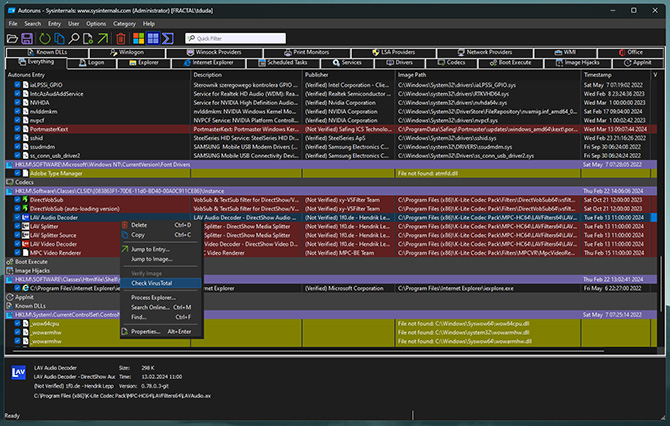Uncheck the NVHDA entry checkbox
The image size is (670, 426).
[18, 103]
